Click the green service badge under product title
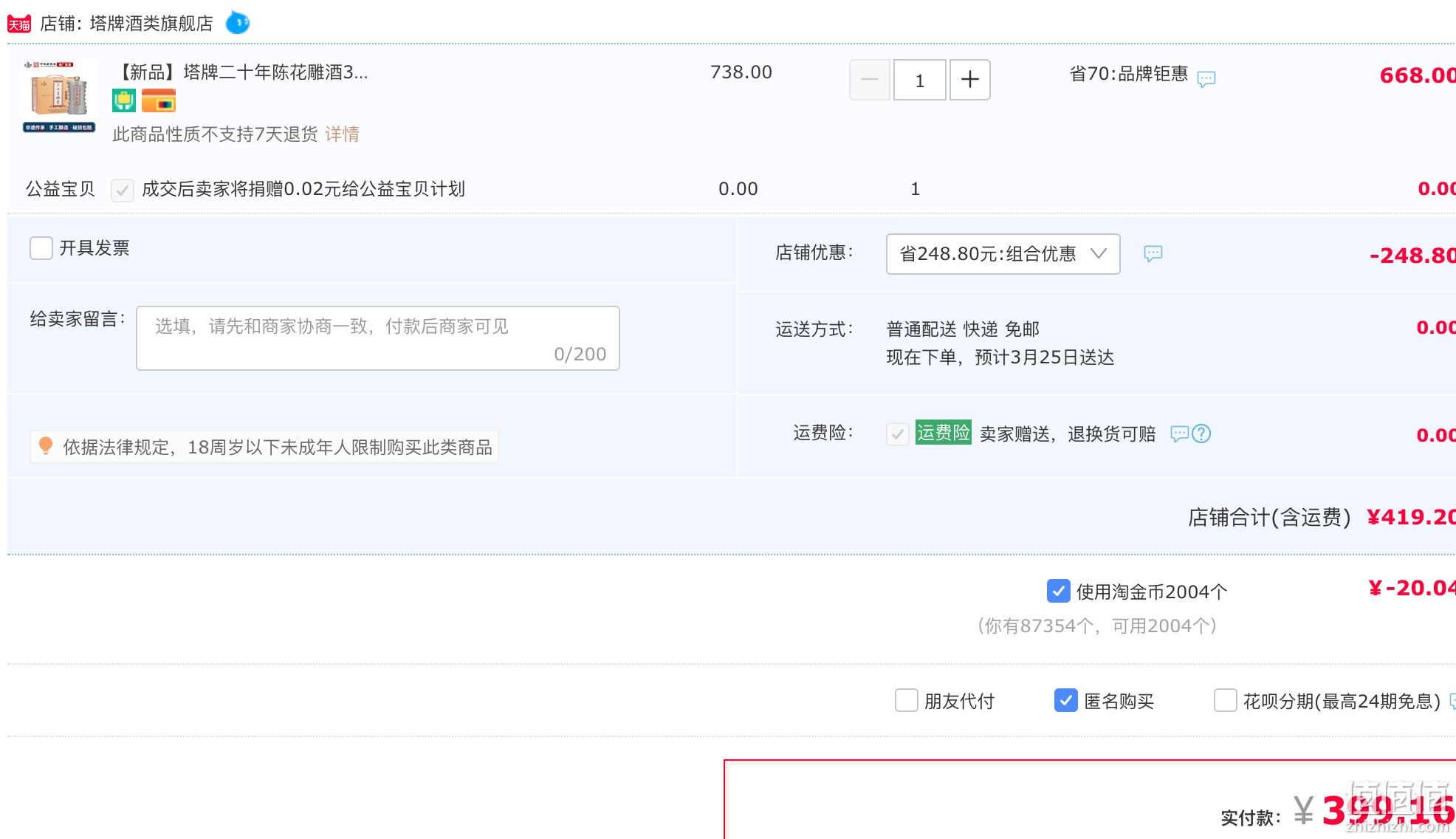1456x839 pixels. [x=124, y=100]
